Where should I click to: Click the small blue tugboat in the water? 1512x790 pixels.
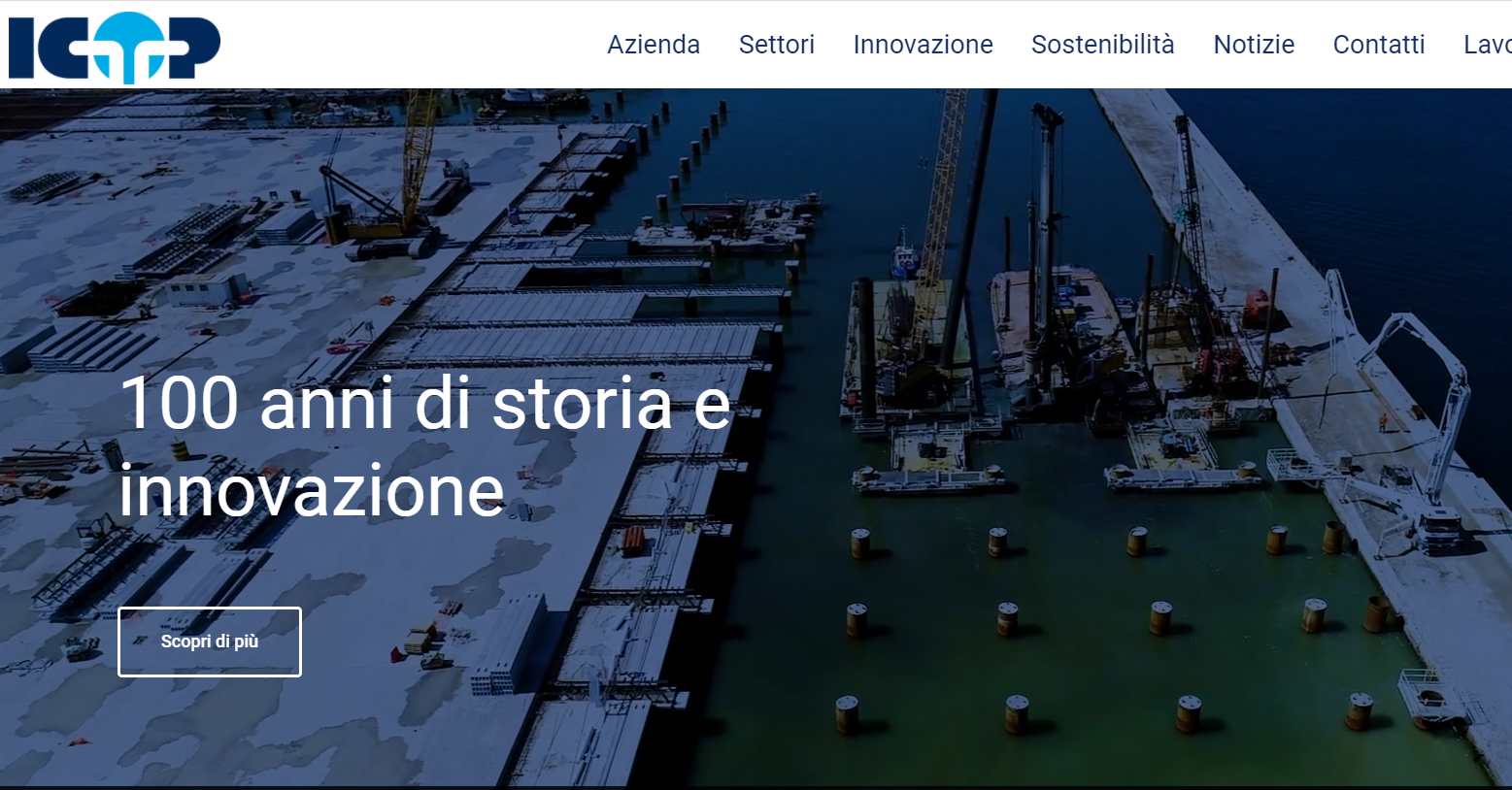pyautogui.click(x=904, y=254)
